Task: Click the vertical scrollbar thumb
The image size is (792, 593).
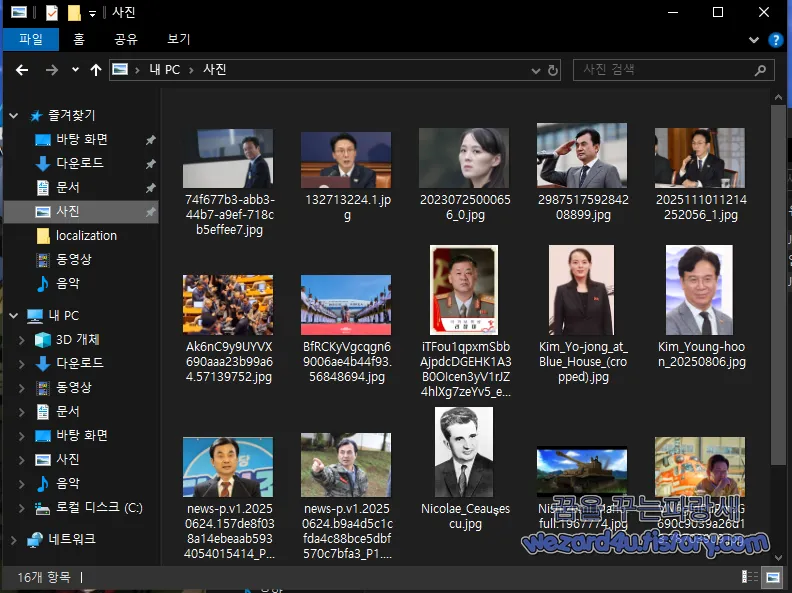Action: pos(778,284)
